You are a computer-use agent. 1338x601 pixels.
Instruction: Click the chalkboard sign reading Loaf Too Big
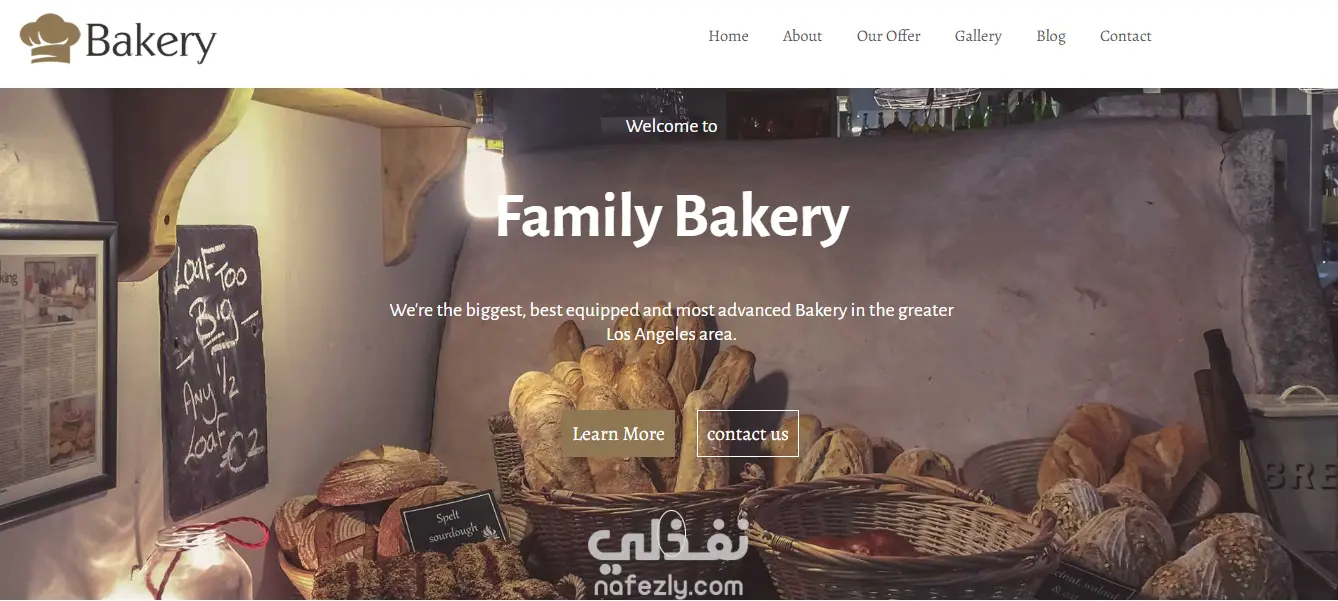pyautogui.click(x=213, y=368)
